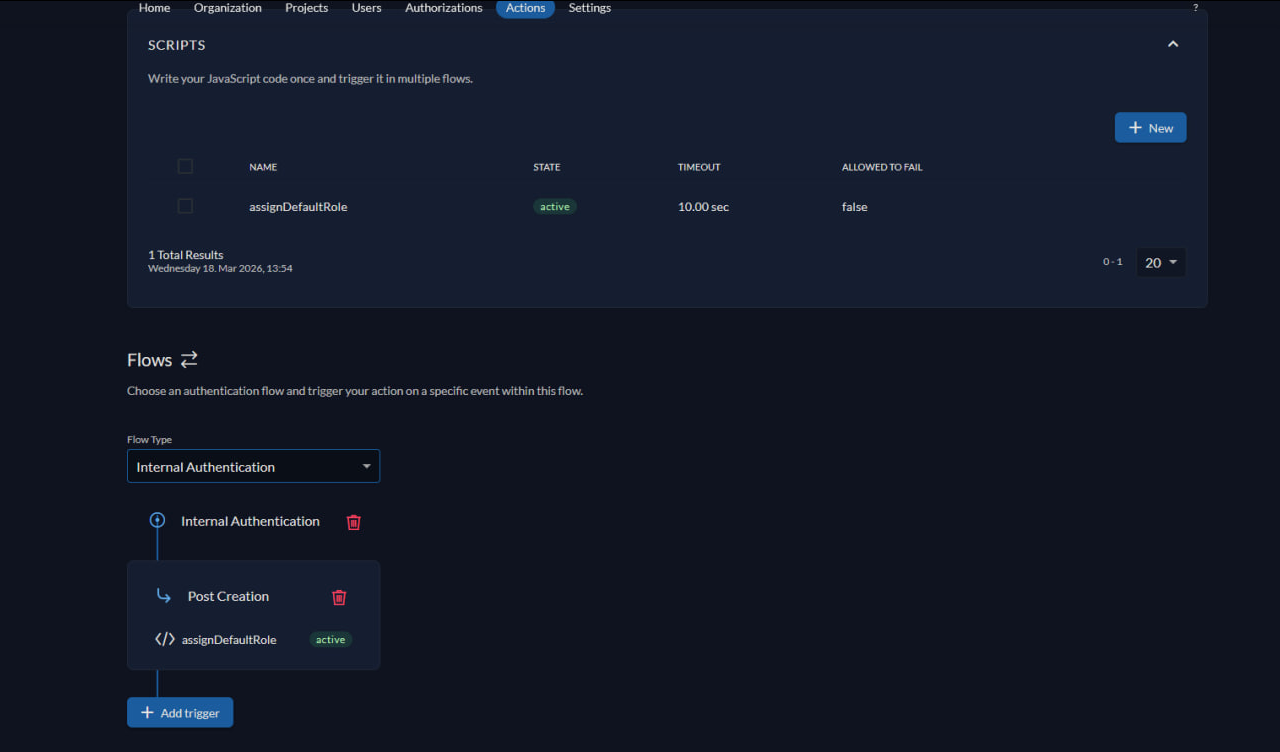Viewport: 1280px width, 752px height.
Task: Open the Flow Type dropdown
Action: (253, 466)
